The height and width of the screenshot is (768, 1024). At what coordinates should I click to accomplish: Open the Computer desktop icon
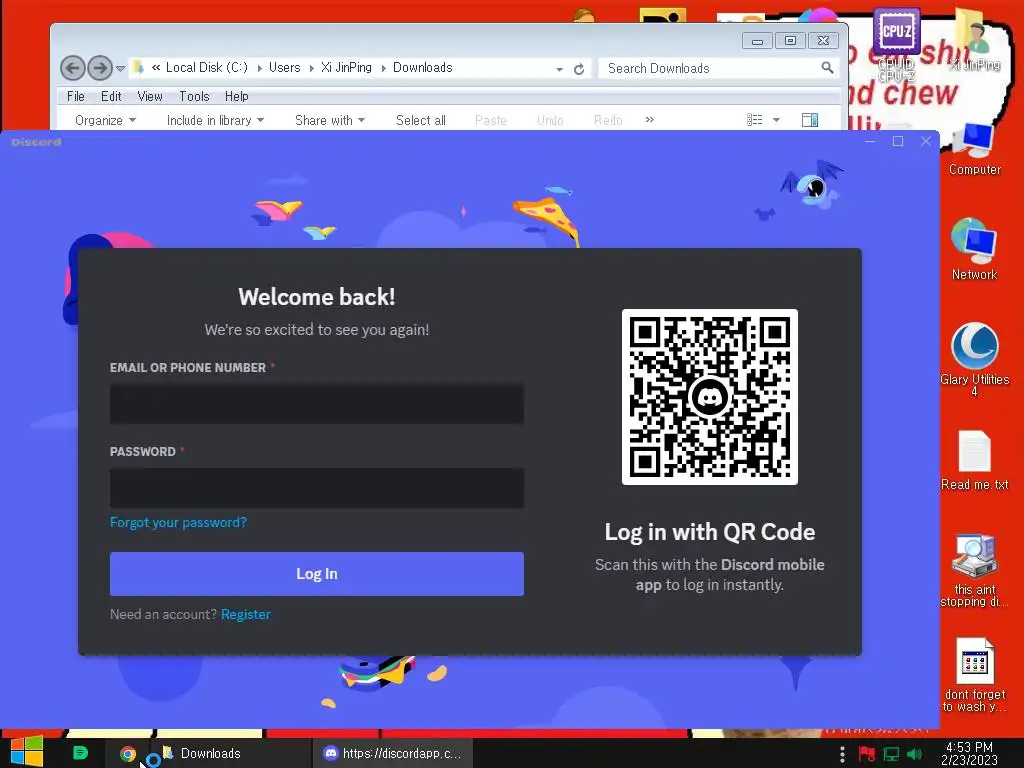coord(974,149)
